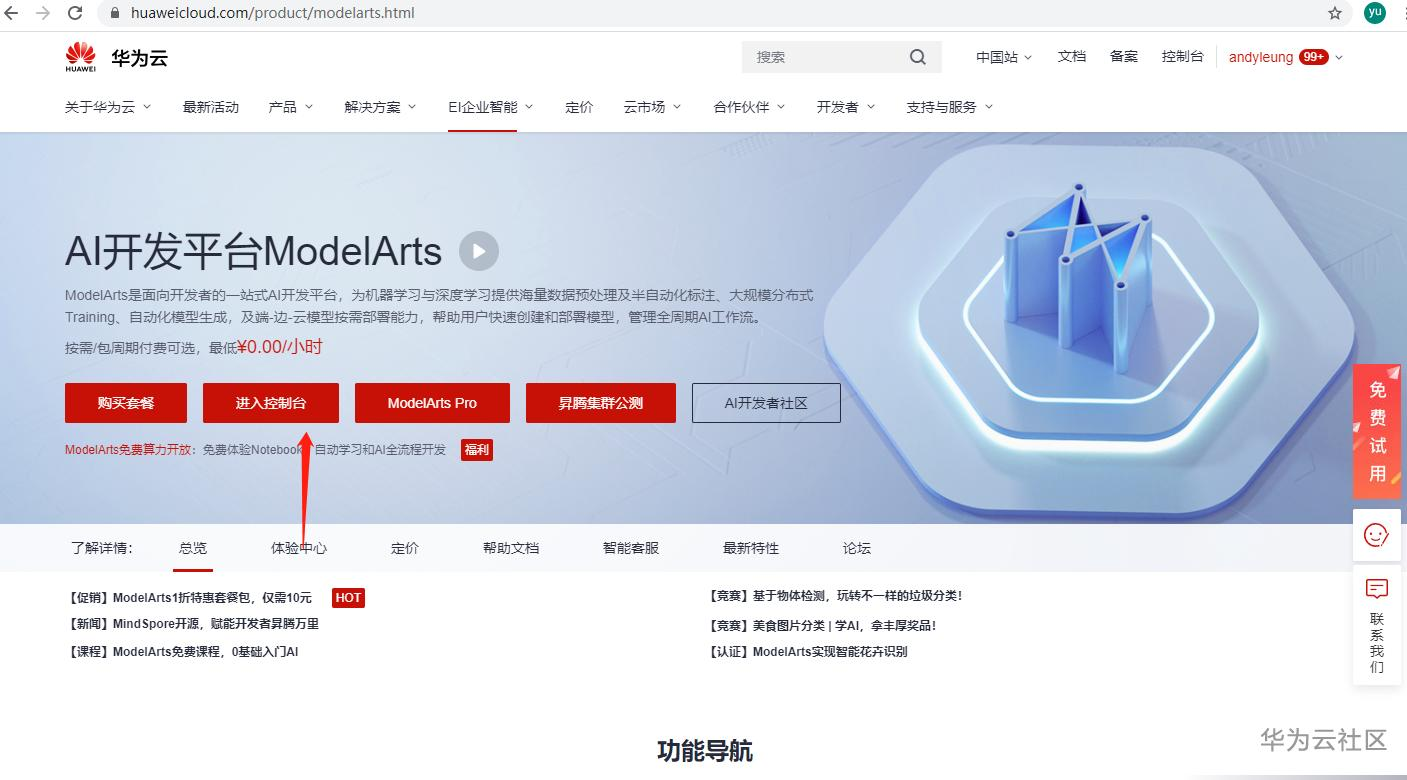
Task: Click the ModelArts Pro button
Action: (432, 403)
